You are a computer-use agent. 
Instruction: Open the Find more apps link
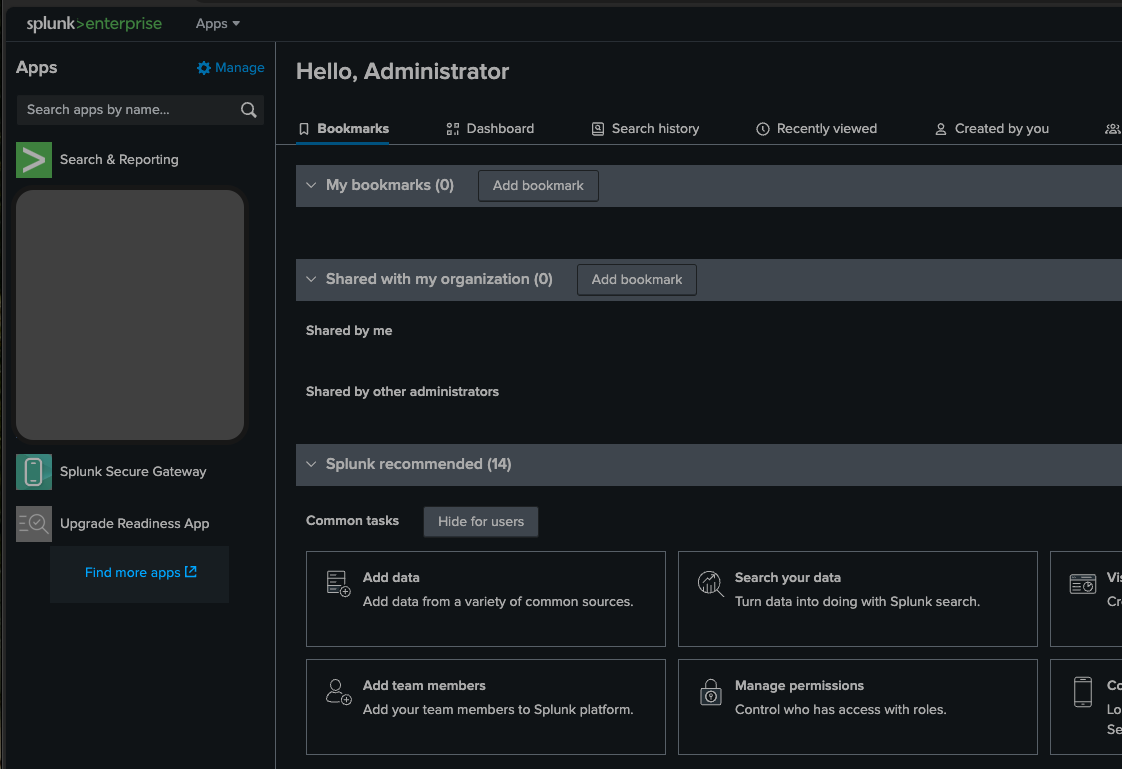click(140, 572)
